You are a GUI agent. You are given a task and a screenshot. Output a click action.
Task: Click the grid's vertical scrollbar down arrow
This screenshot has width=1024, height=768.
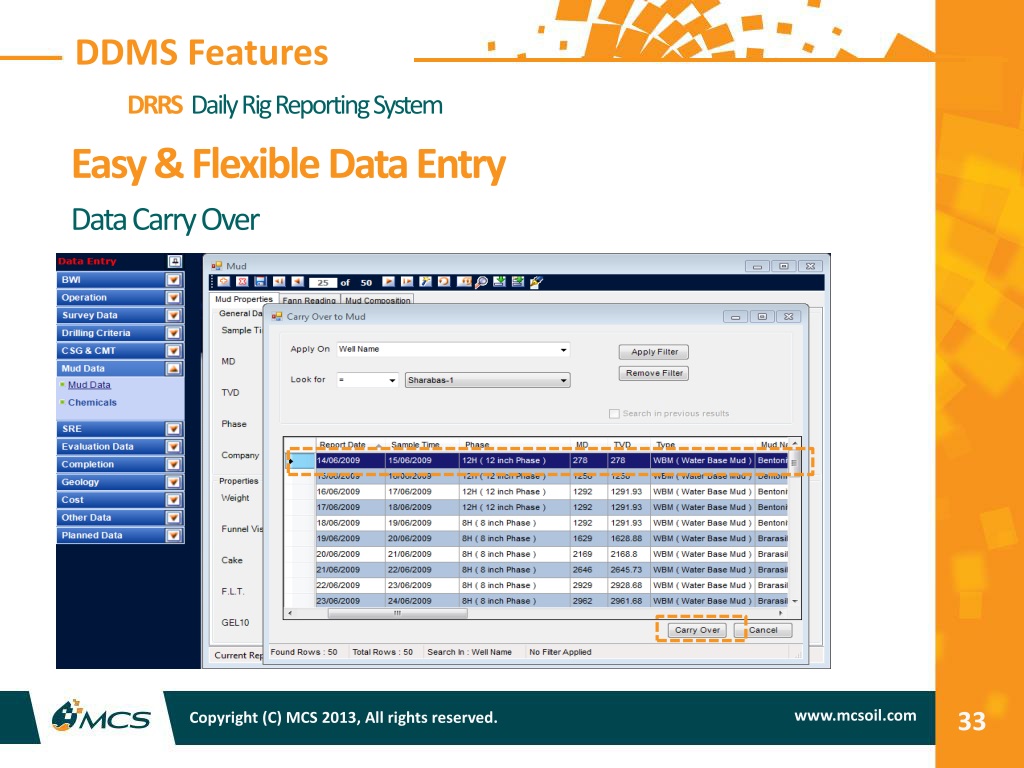[x=795, y=601]
